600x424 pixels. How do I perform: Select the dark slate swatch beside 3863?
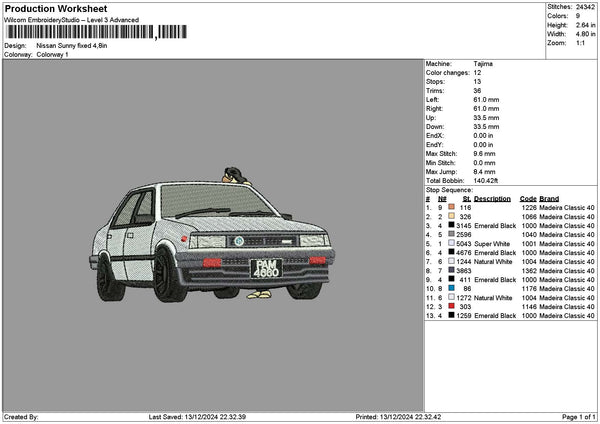point(452,270)
